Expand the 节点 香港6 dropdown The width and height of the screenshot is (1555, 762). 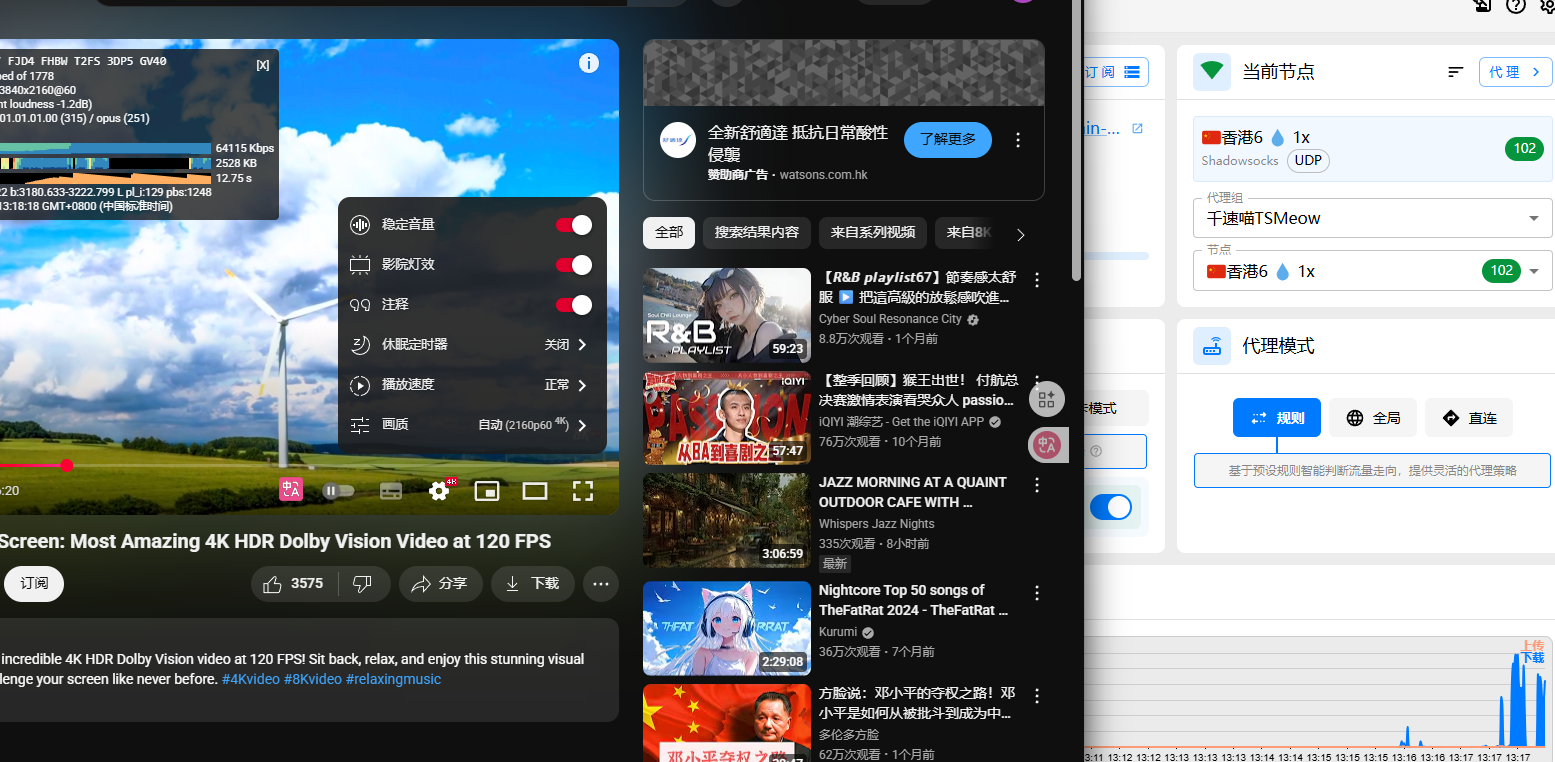click(x=1373, y=271)
